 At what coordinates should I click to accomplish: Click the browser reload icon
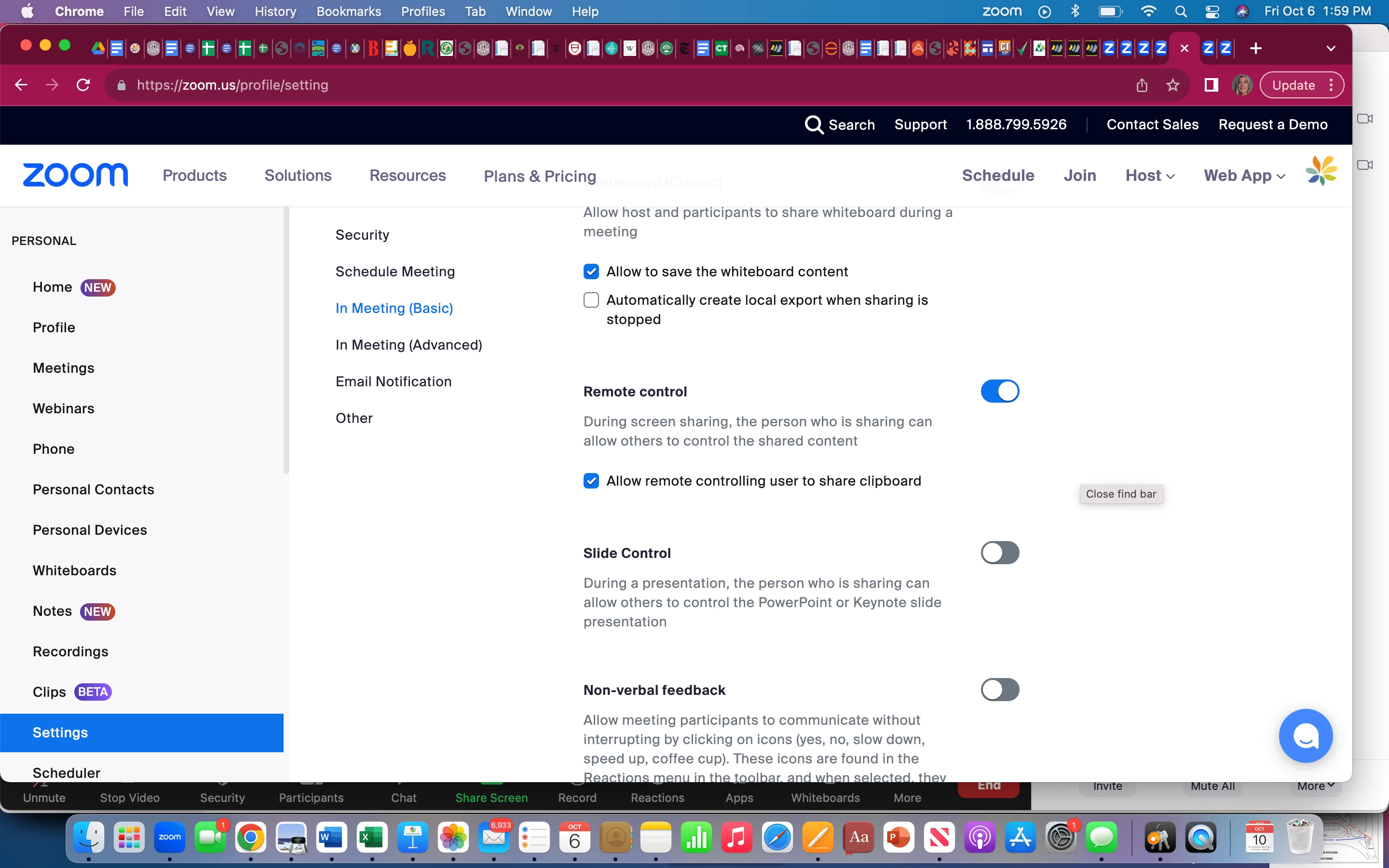coord(83,85)
